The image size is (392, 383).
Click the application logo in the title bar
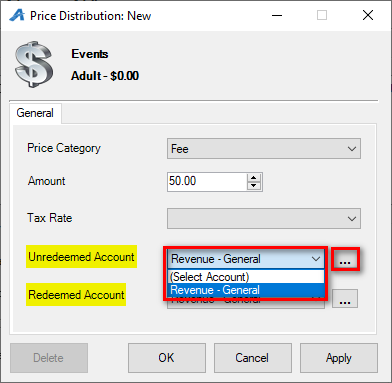[17, 15]
